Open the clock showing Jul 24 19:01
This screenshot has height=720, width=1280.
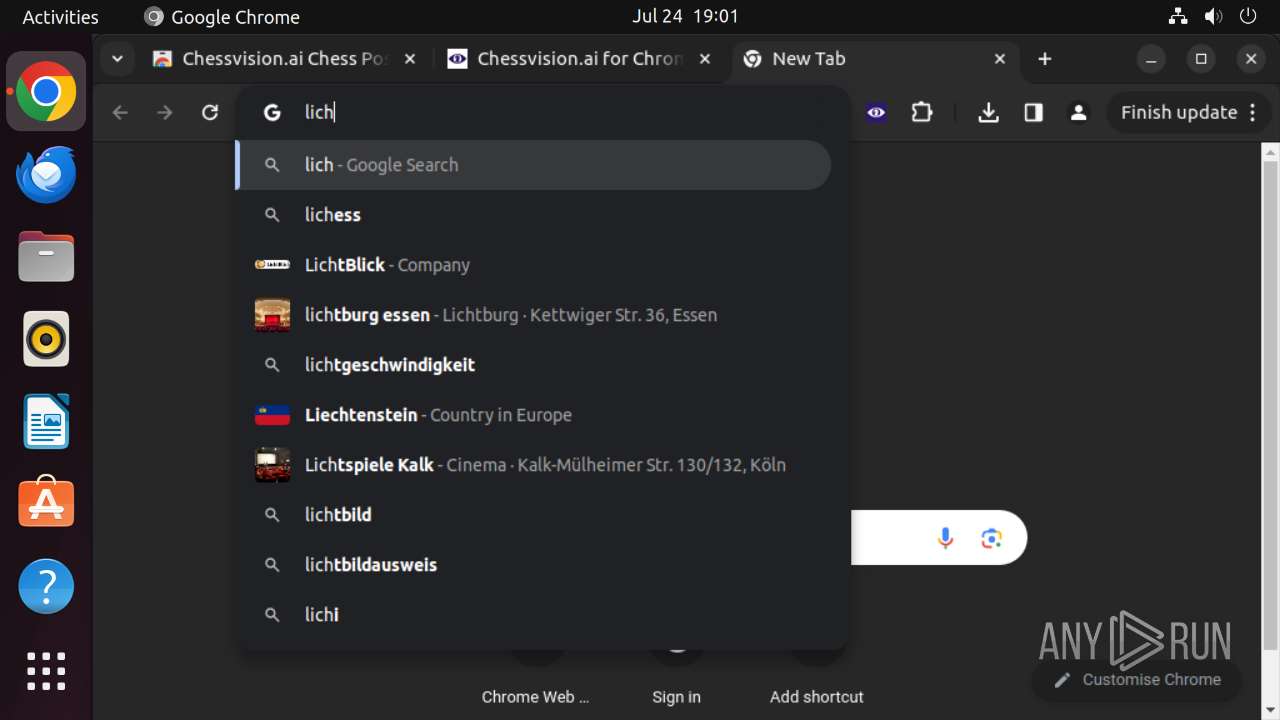[x=686, y=17]
